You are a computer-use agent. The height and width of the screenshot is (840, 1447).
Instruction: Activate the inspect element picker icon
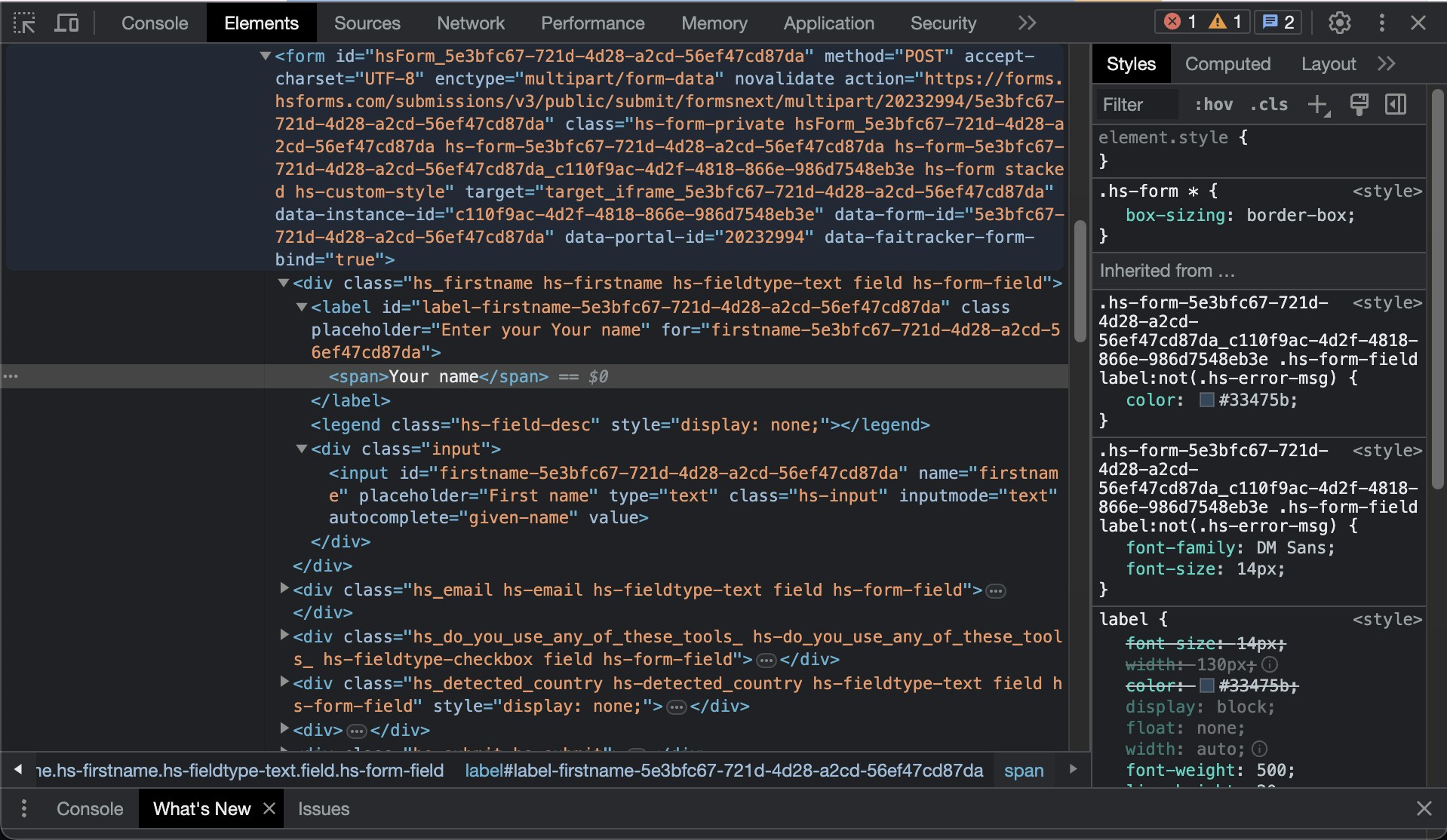24,23
